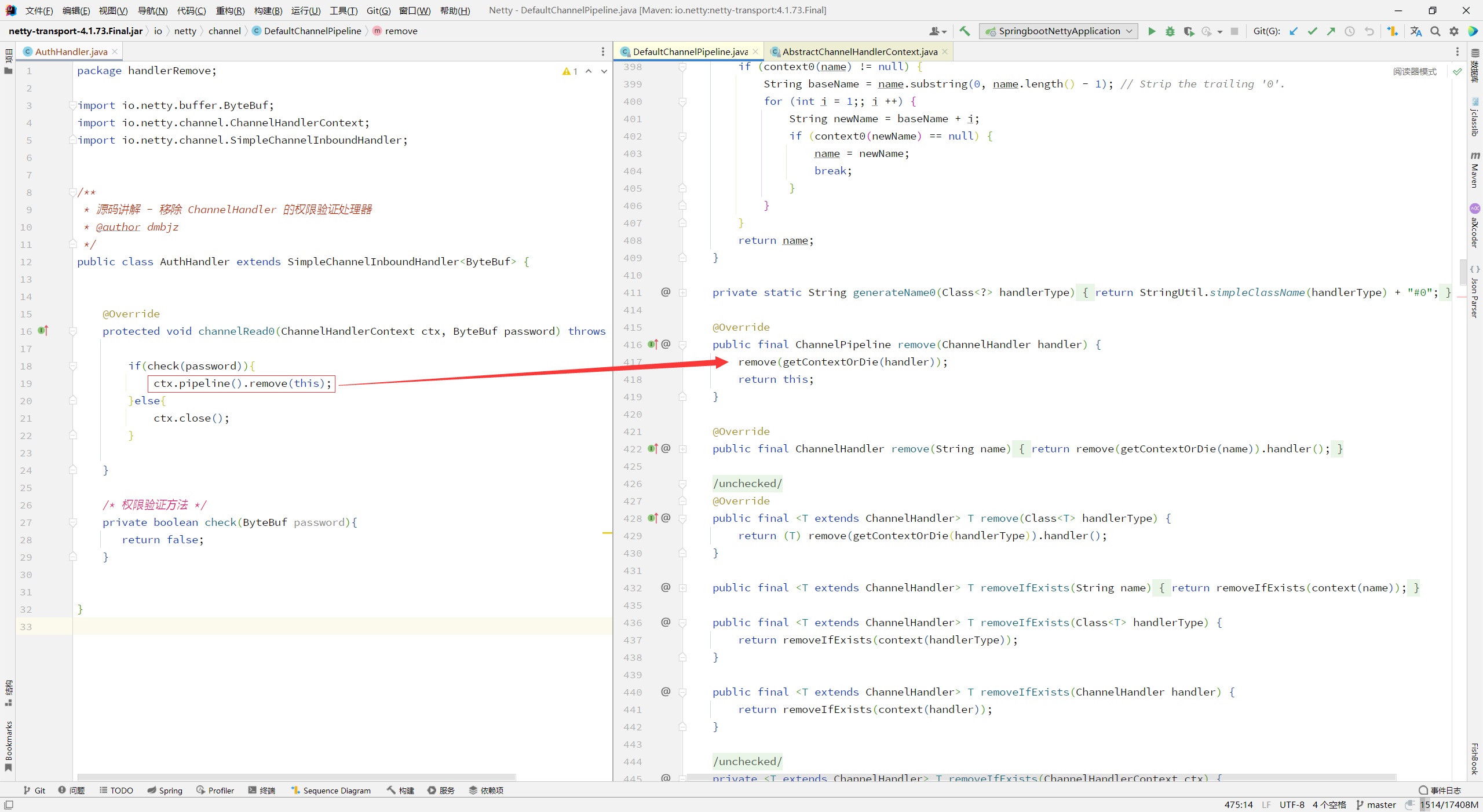The image size is (1483, 812).
Task: Click the channel package breadcrumb
Action: point(225,31)
